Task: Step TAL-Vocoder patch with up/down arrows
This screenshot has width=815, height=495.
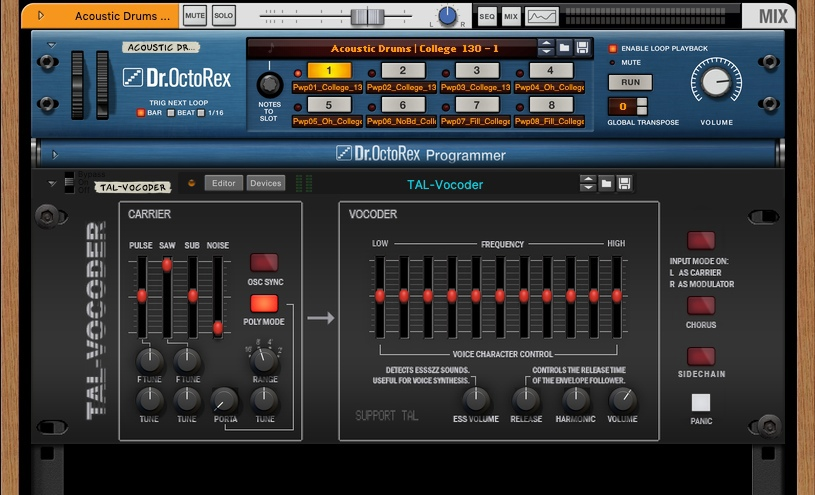Action: coord(587,183)
